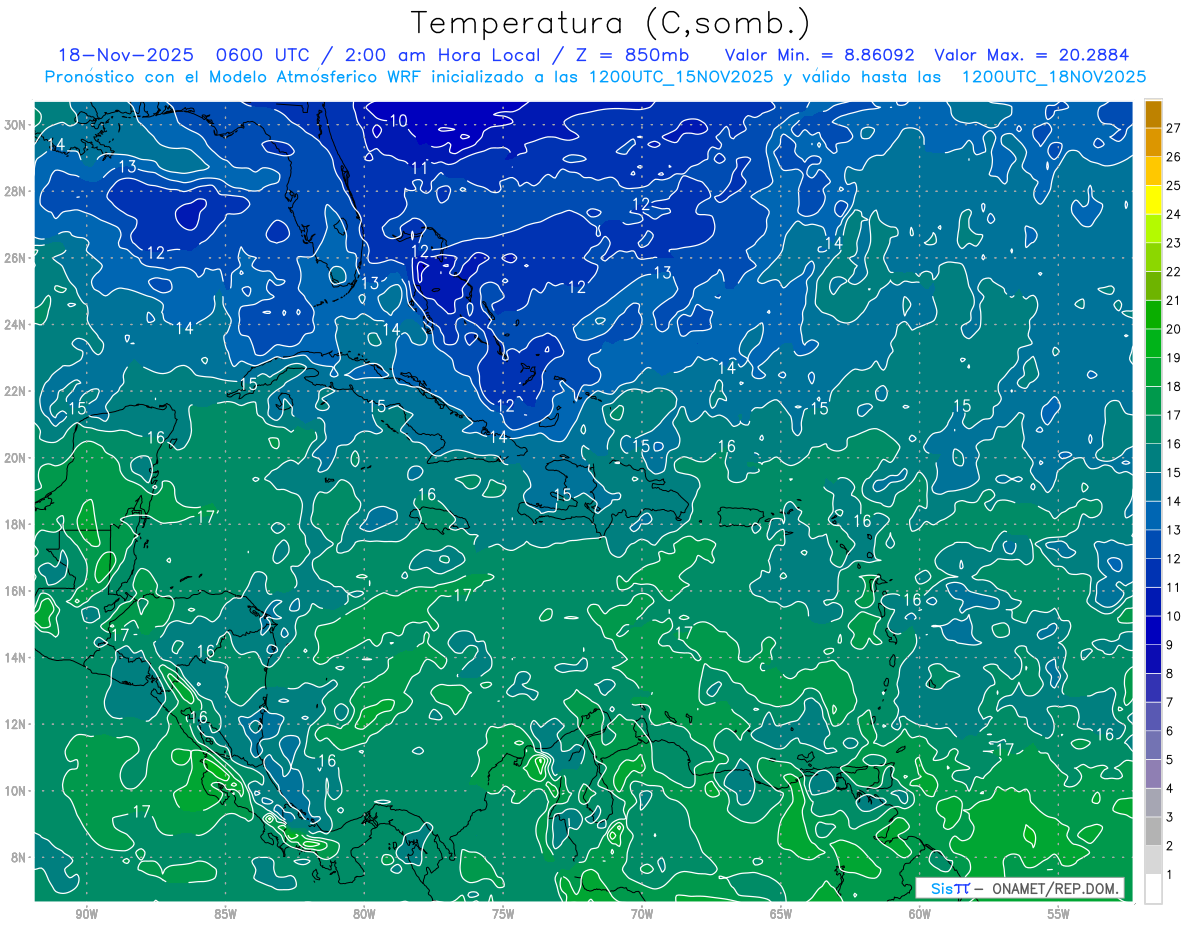
Task: Click the '90W' longitude axis label
Action: tap(86, 914)
